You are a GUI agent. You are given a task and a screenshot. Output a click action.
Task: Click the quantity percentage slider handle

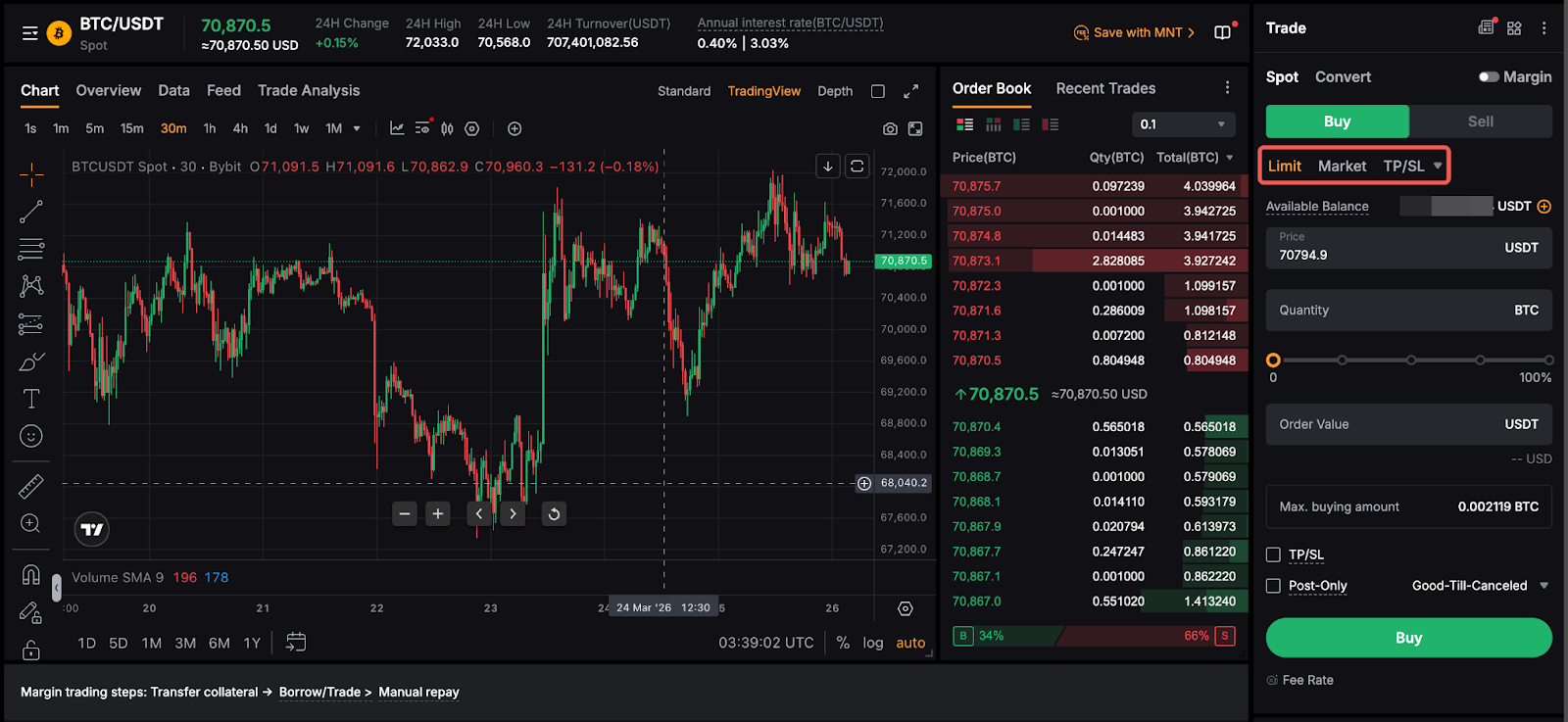point(1273,361)
